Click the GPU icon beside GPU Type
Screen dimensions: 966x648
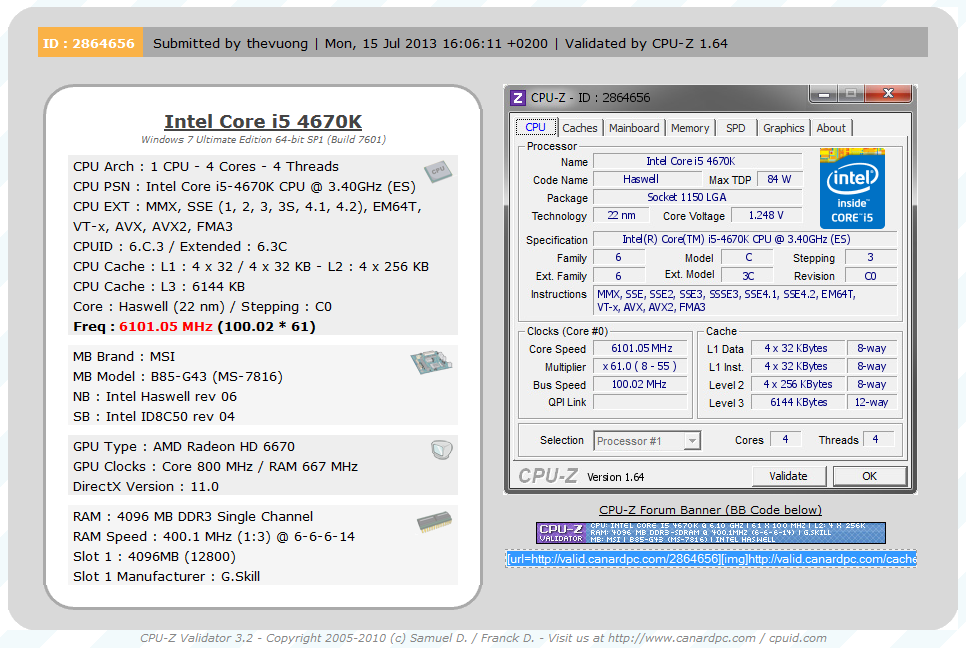[442, 450]
